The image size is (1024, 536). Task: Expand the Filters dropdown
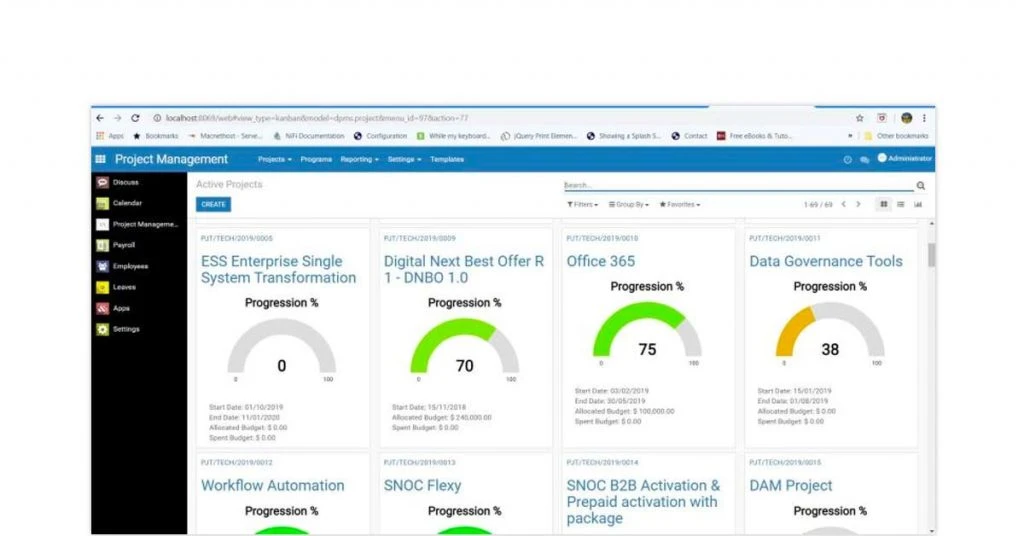coord(583,204)
